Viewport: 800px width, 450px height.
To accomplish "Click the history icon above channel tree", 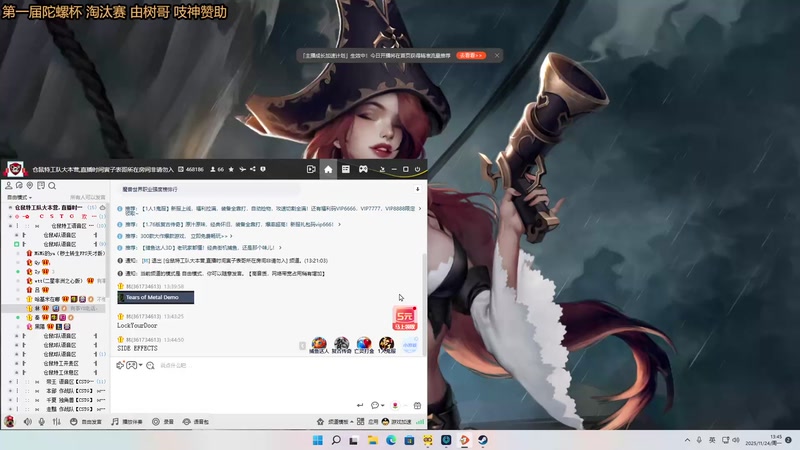I will click(19, 186).
